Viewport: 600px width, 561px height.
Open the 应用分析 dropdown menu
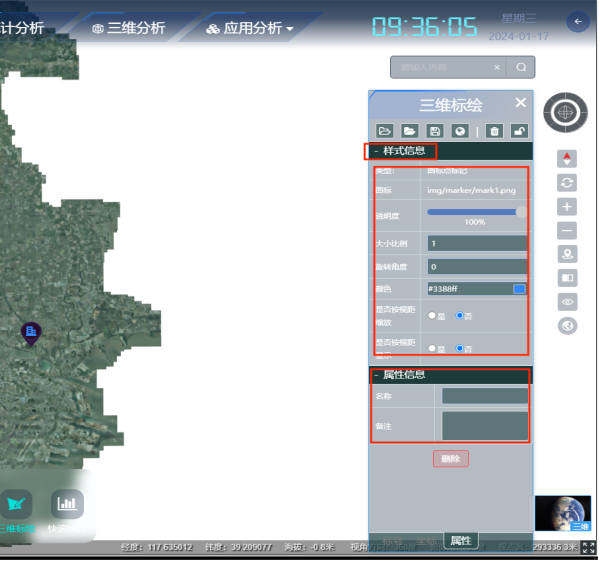coord(250,28)
